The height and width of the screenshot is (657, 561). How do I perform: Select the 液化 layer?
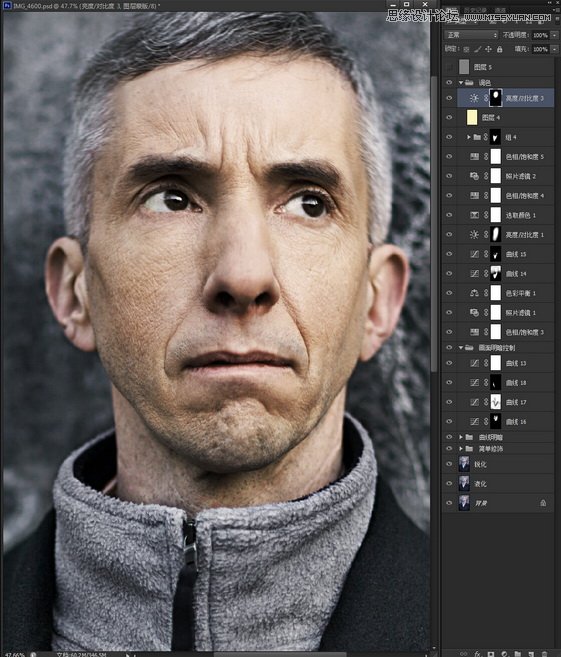click(x=499, y=484)
